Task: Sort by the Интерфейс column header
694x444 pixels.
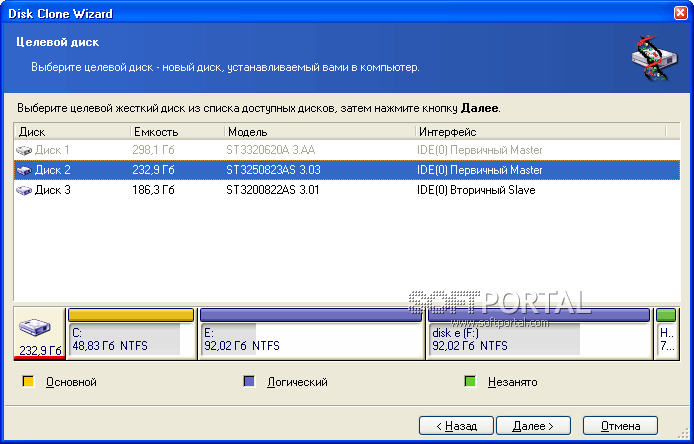Action: point(540,132)
